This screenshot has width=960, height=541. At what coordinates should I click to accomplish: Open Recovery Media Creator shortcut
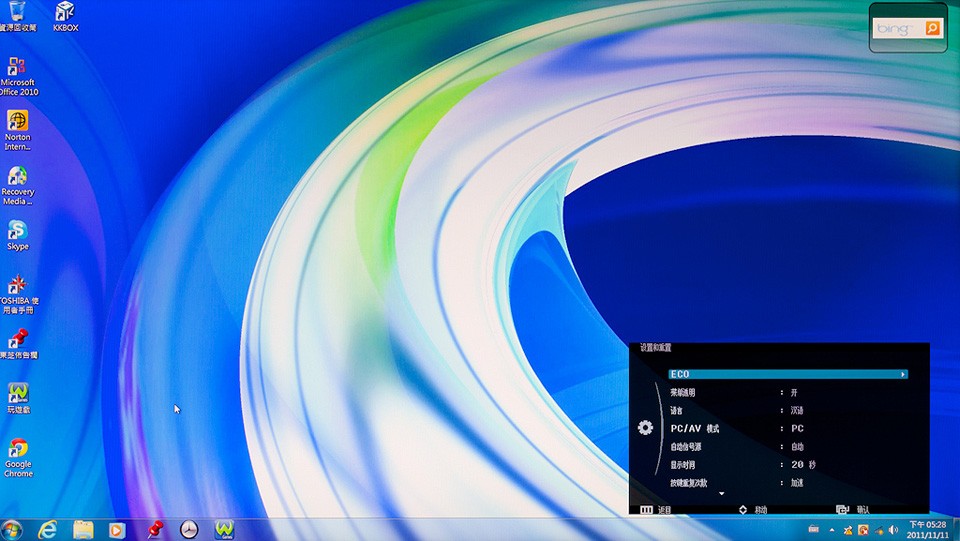(x=17, y=177)
